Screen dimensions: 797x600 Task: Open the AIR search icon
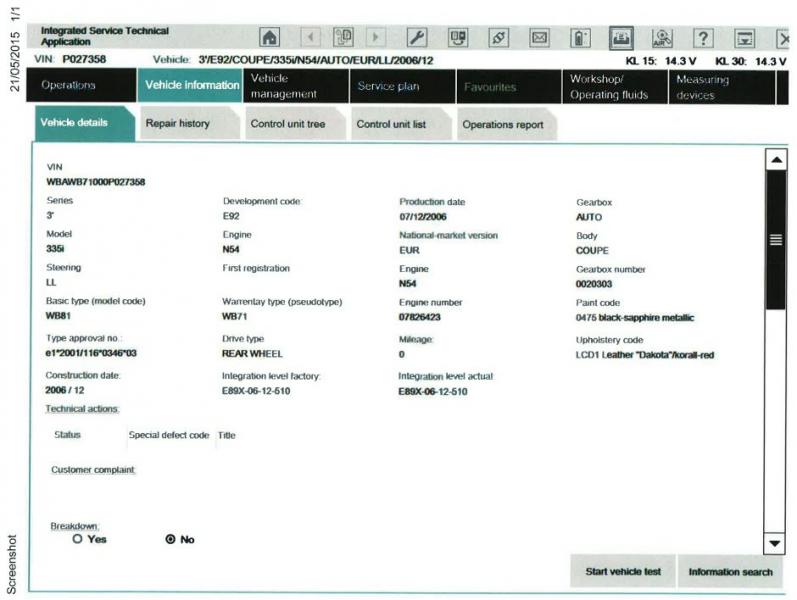[x=662, y=38]
